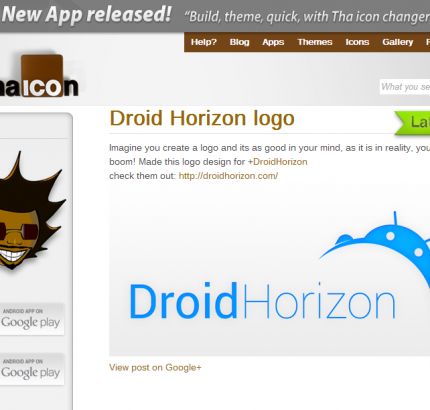Viewport: 430px width, 410px height.
Task: Focus the search input field
Action: point(405,87)
